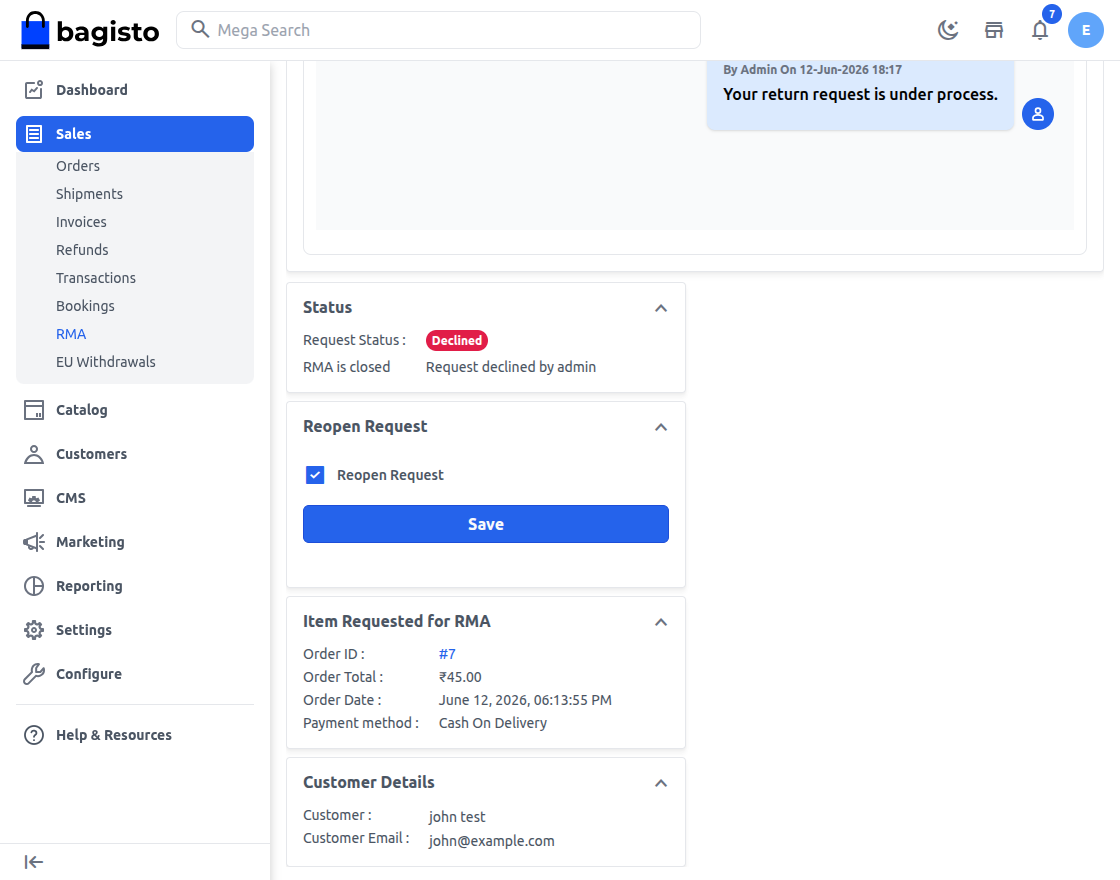Viewport: 1120px width, 880px height.
Task: Click into the Mega Search field
Action: (439, 30)
